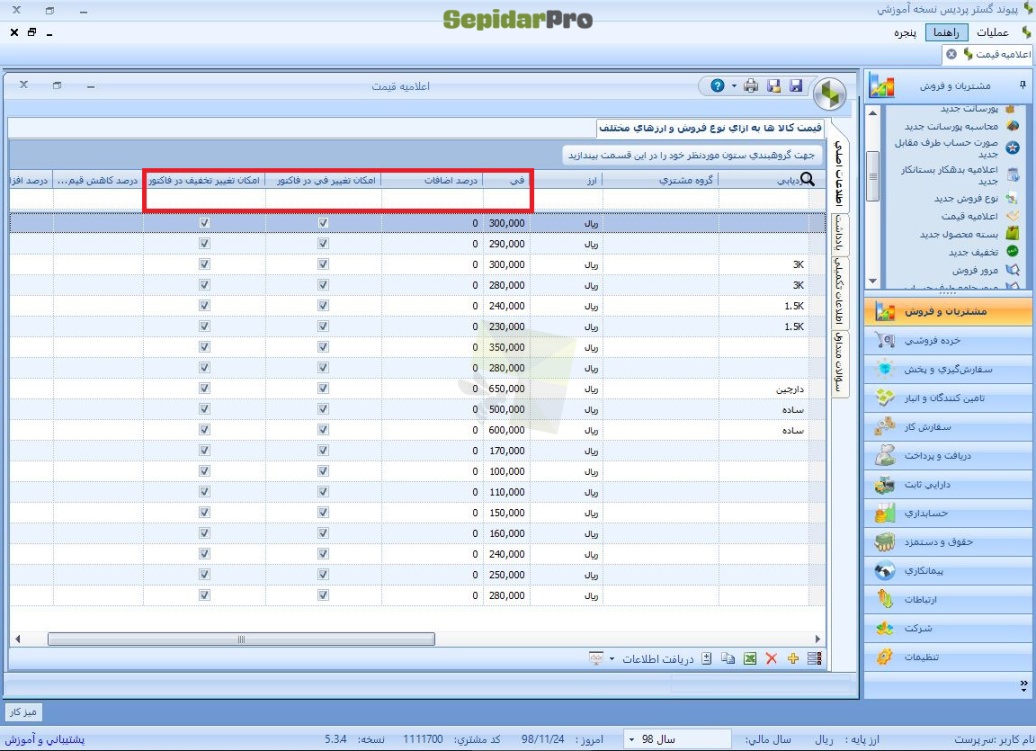Open the راهنما menu
Image resolution: width=1036 pixels, height=751 pixels.
click(x=946, y=32)
